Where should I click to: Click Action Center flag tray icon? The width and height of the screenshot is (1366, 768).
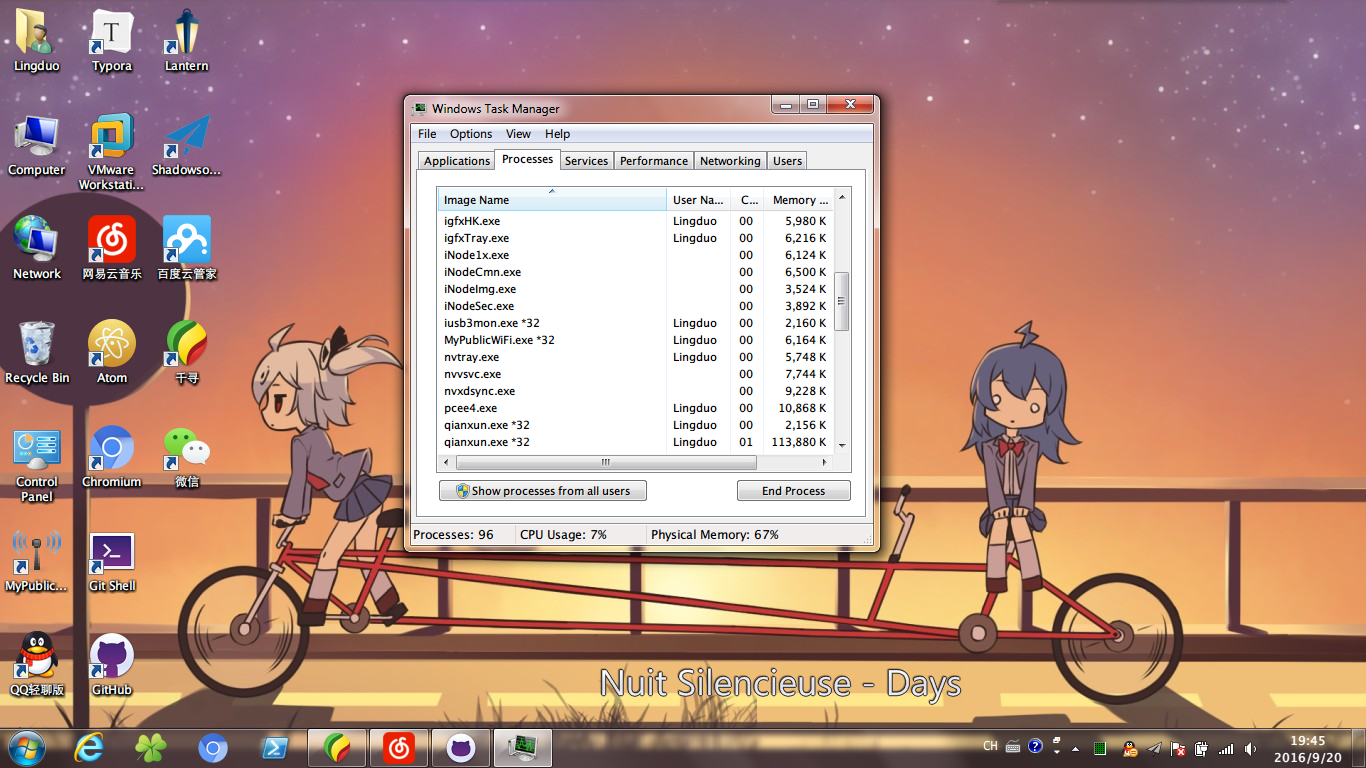[x=1178, y=748]
